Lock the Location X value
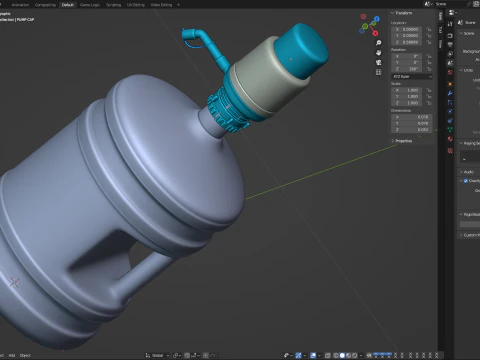Screen dimensions: 480x360 click(x=429, y=29)
